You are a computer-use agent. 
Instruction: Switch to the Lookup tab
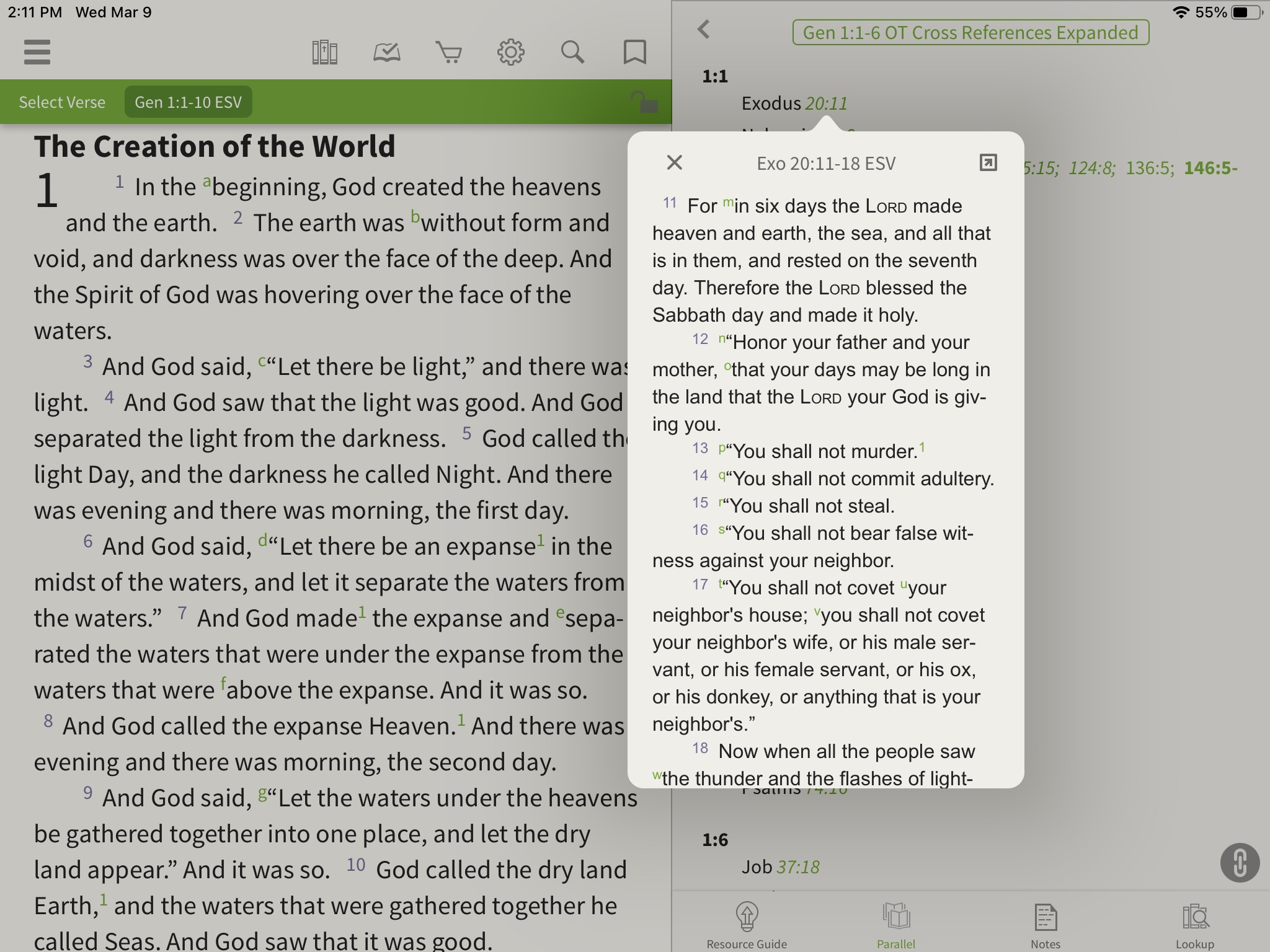tap(1195, 925)
